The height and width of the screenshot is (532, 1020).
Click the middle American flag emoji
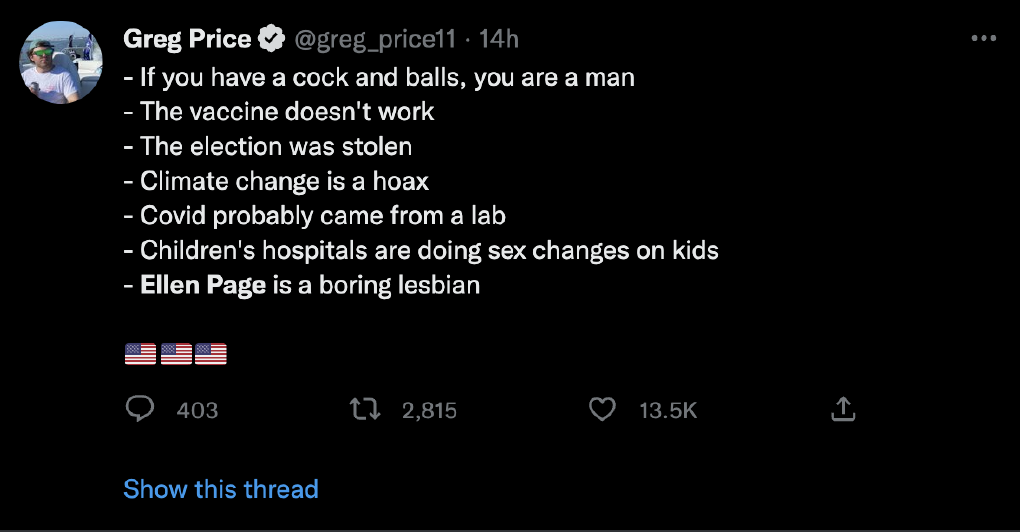pos(176,354)
